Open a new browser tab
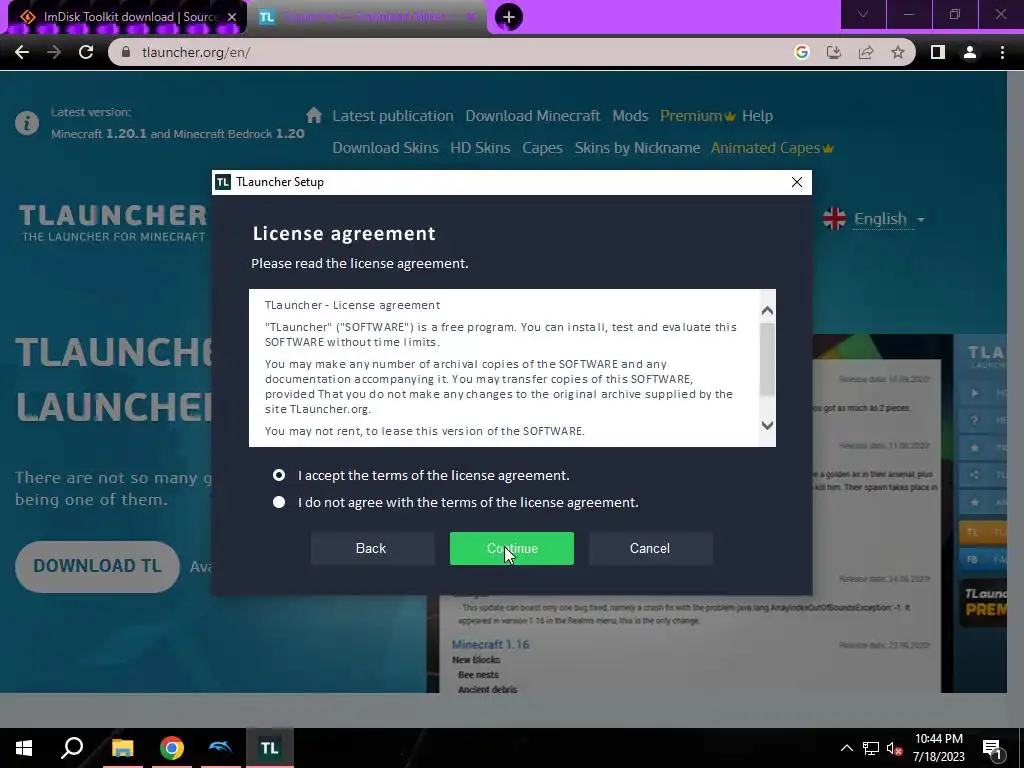This screenshot has height=768, width=1024. (x=509, y=17)
